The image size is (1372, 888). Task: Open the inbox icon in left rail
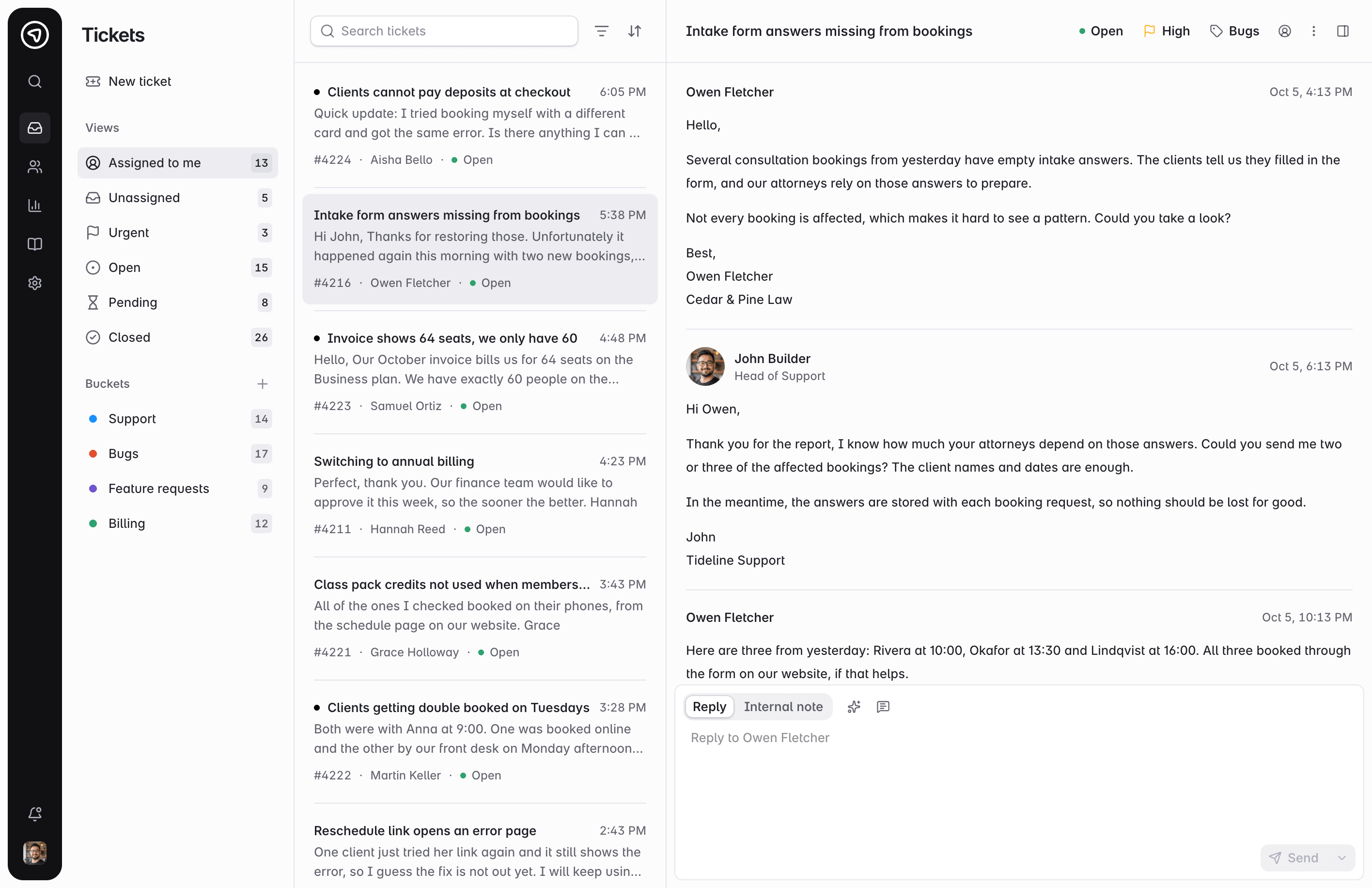point(34,127)
